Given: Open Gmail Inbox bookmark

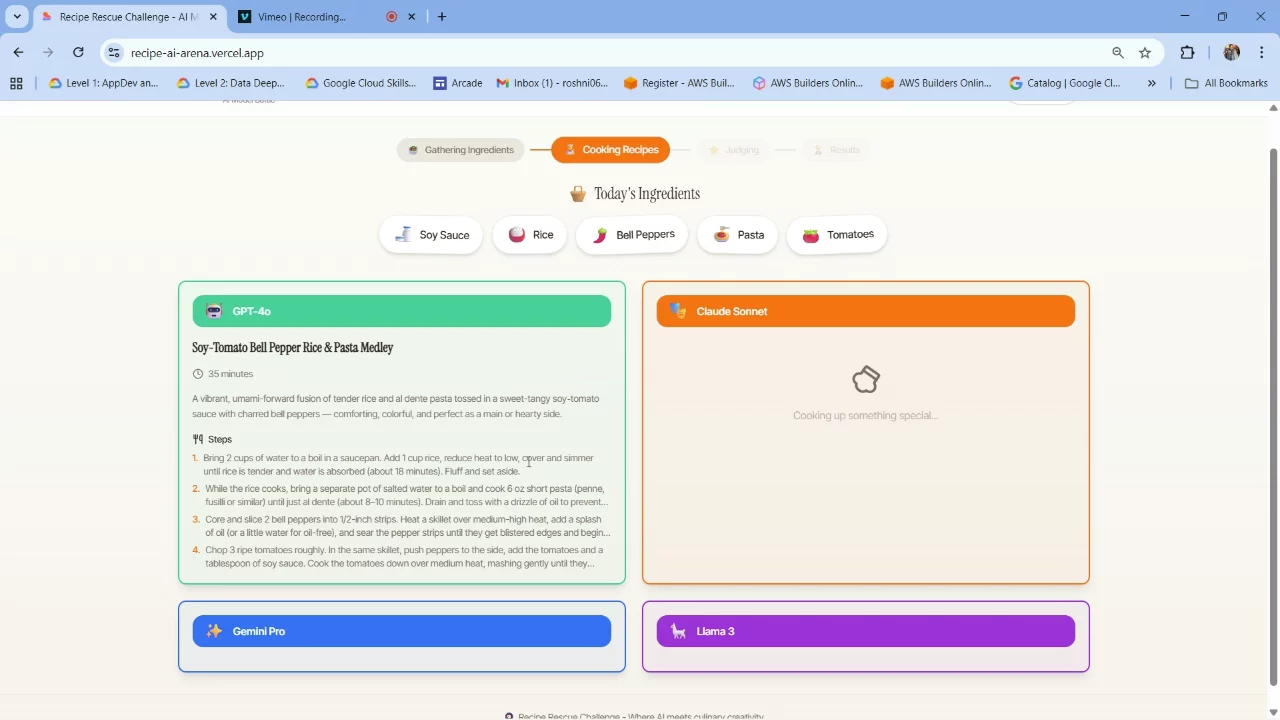Looking at the screenshot, I should point(552,83).
